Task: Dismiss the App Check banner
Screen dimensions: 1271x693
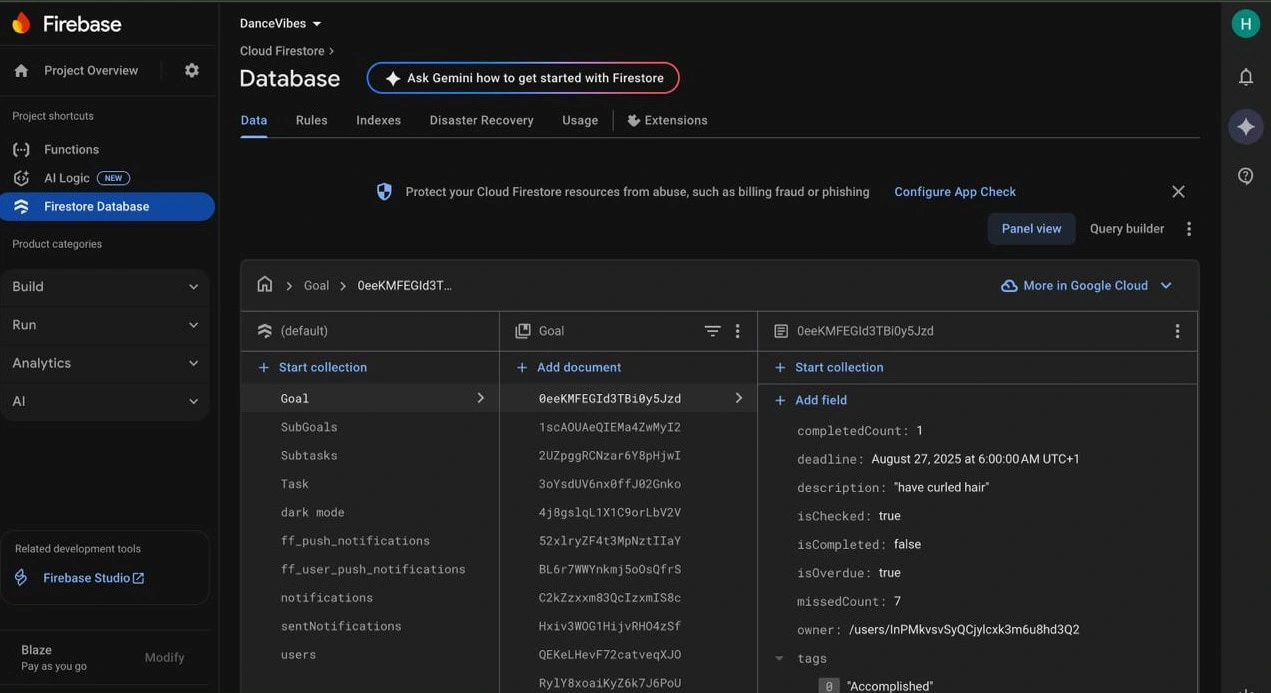Action: click(x=1178, y=191)
